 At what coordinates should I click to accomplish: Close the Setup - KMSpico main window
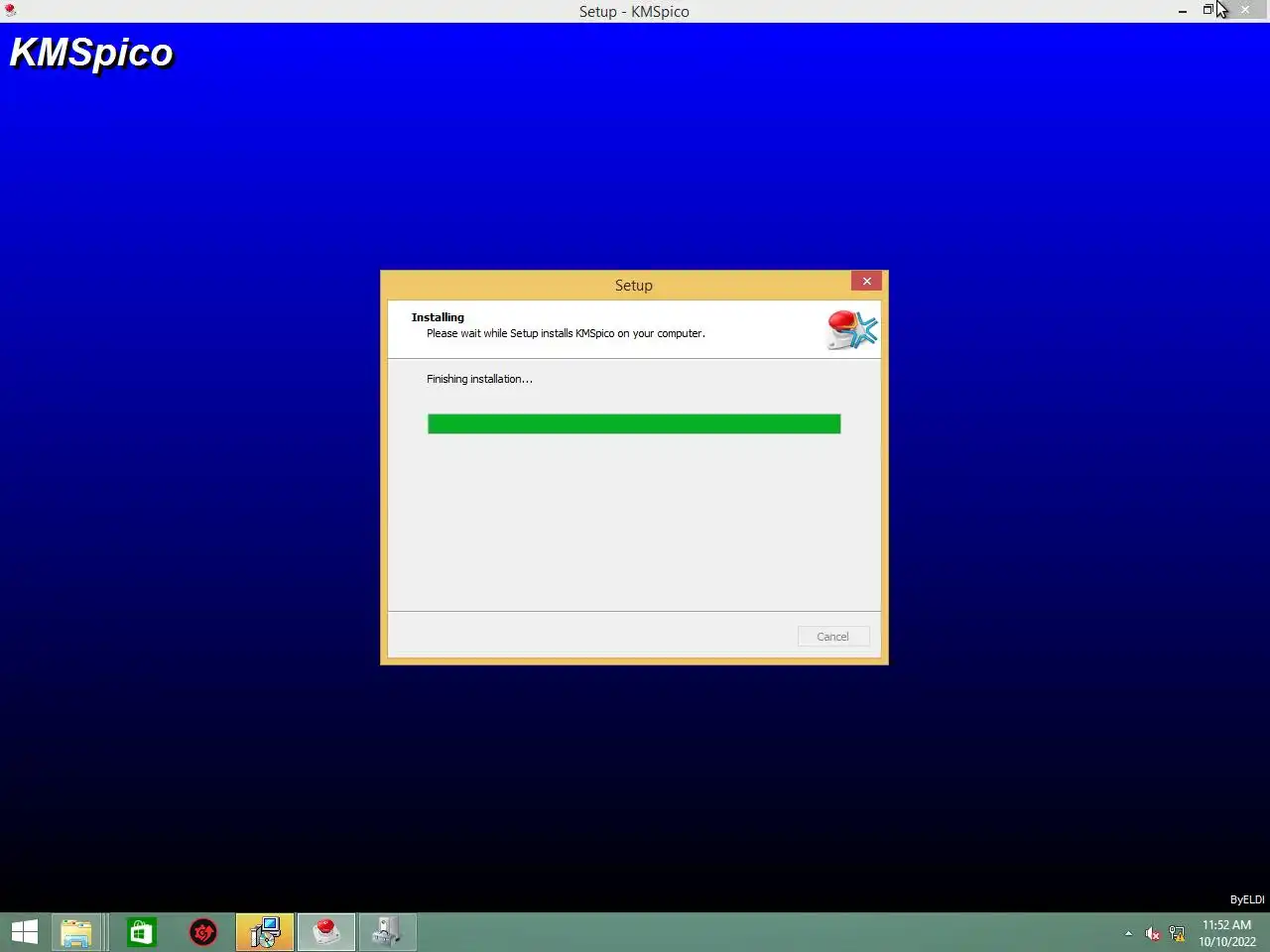click(x=1245, y=10)
